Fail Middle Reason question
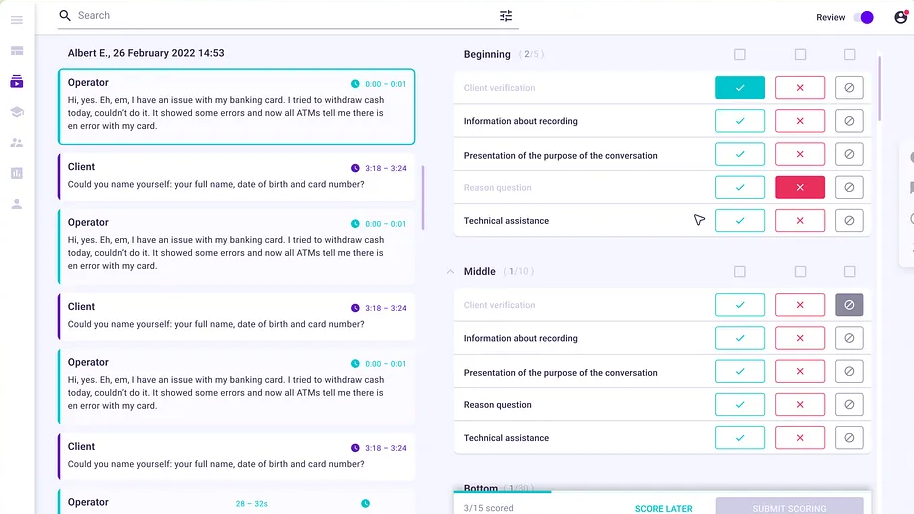The image size is (914, 514). click(800, 404)
